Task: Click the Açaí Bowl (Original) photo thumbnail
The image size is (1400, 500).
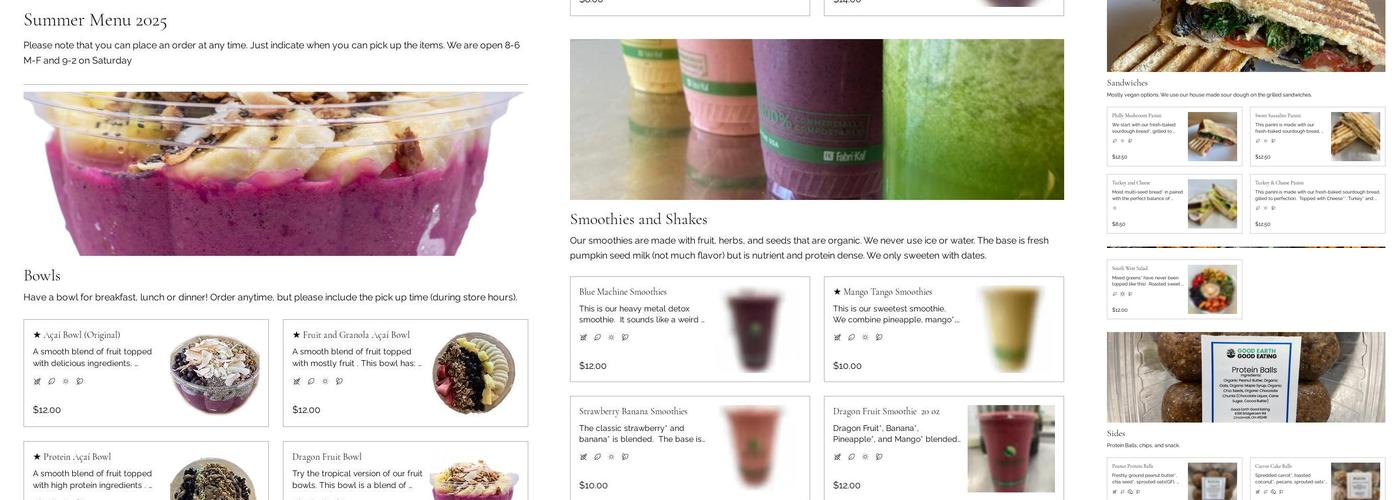Action: coord(215,373)
